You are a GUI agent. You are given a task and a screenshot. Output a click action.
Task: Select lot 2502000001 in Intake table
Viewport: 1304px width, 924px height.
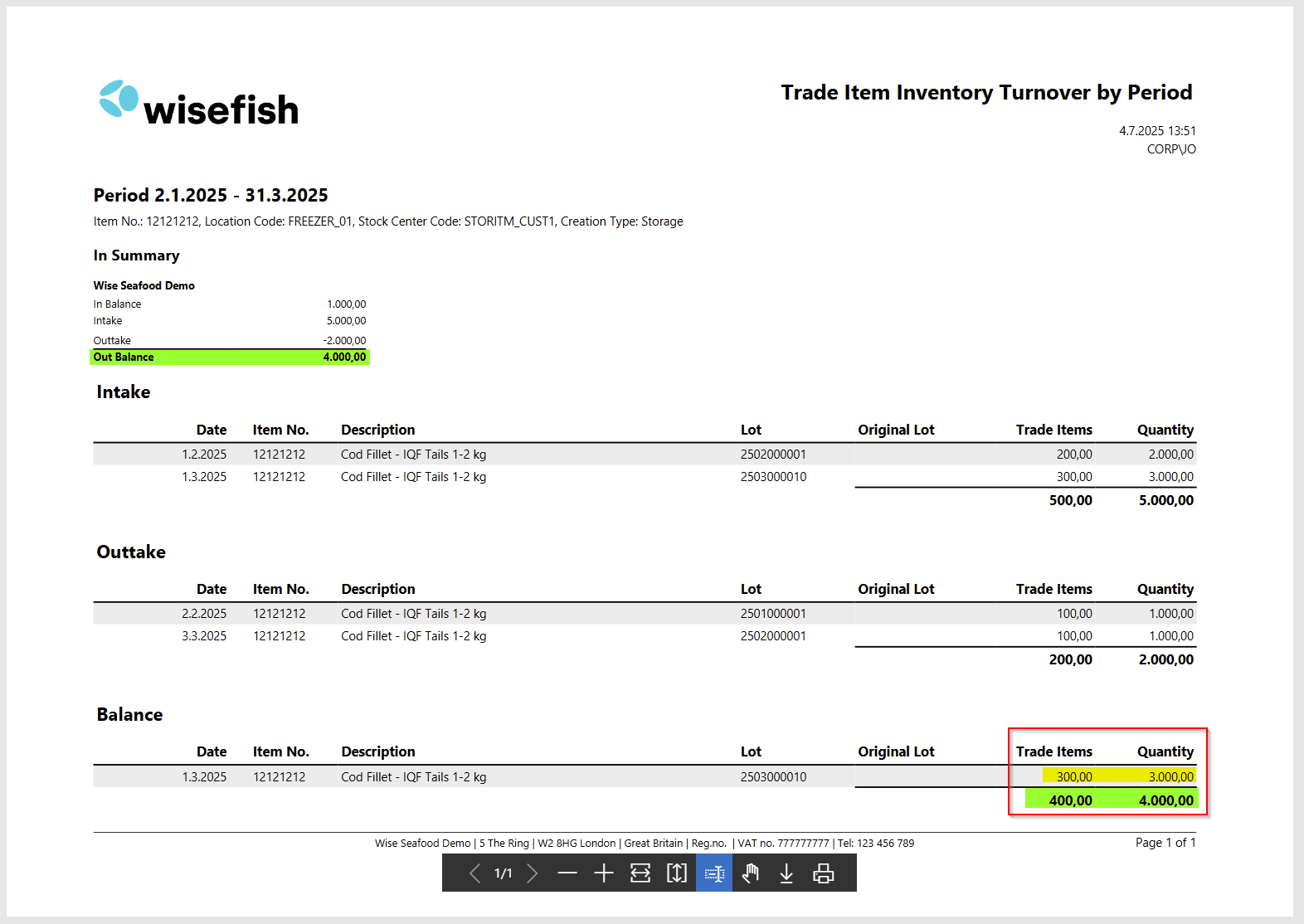coord(773,455)
